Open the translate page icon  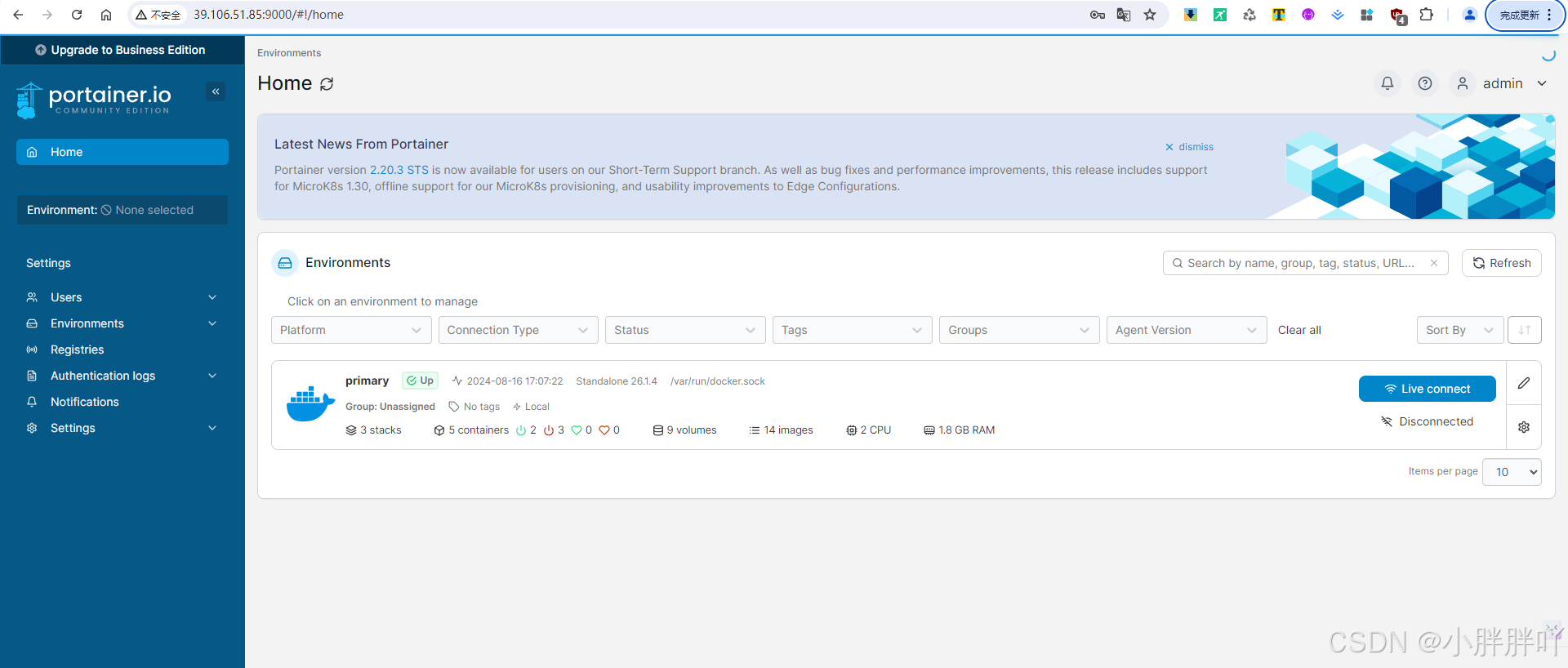point(1124,15)
